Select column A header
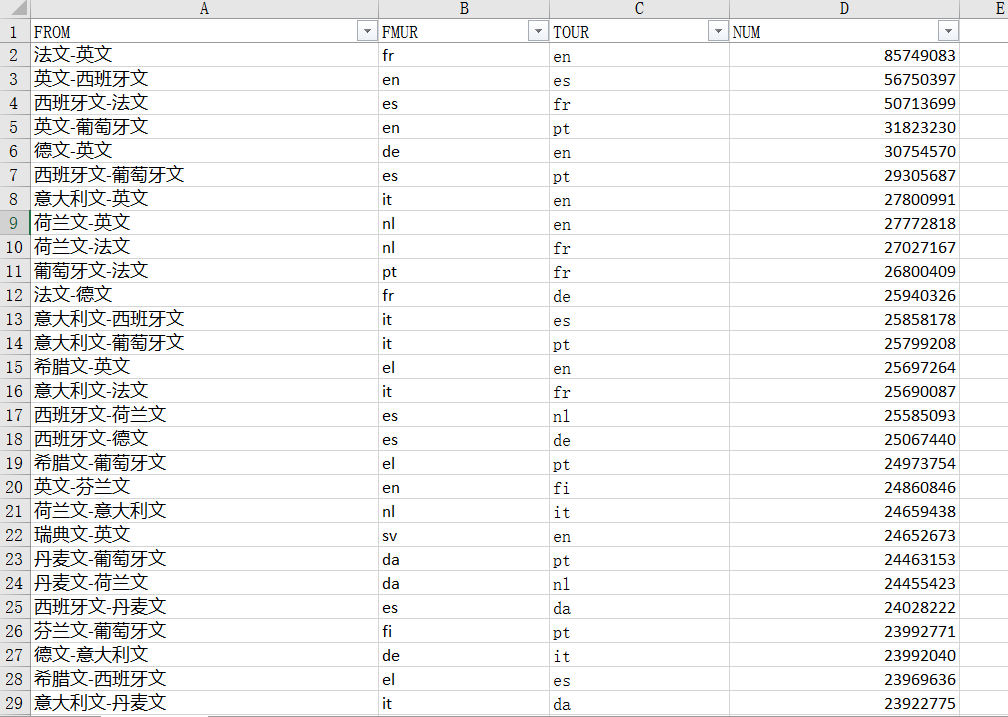1008x717 pixels. click(x=204, y=9)
